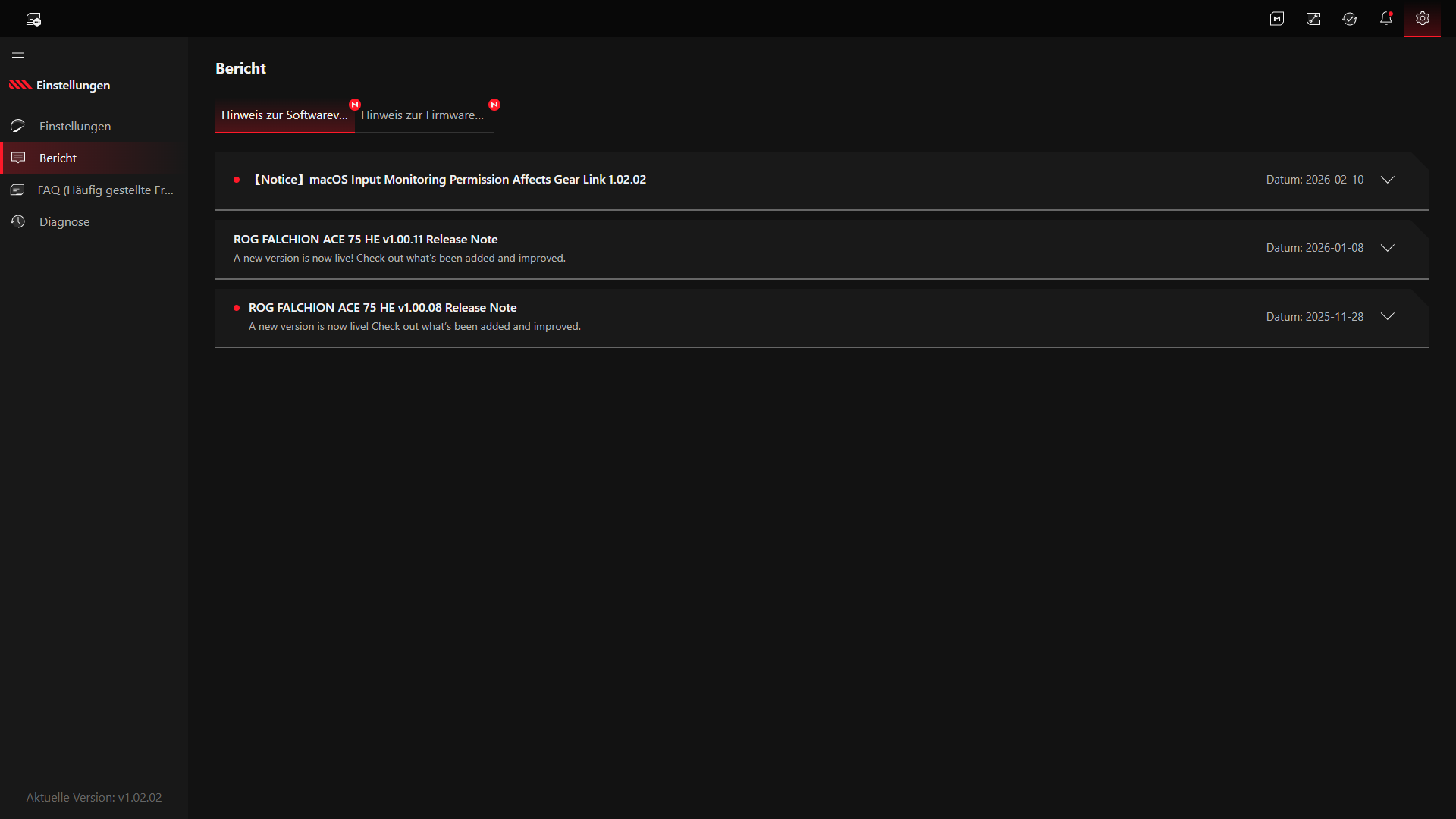Expand the v1.00.11 Release Note chevron
This screenshot has width=1456, height=819.
pos(1388,248)
